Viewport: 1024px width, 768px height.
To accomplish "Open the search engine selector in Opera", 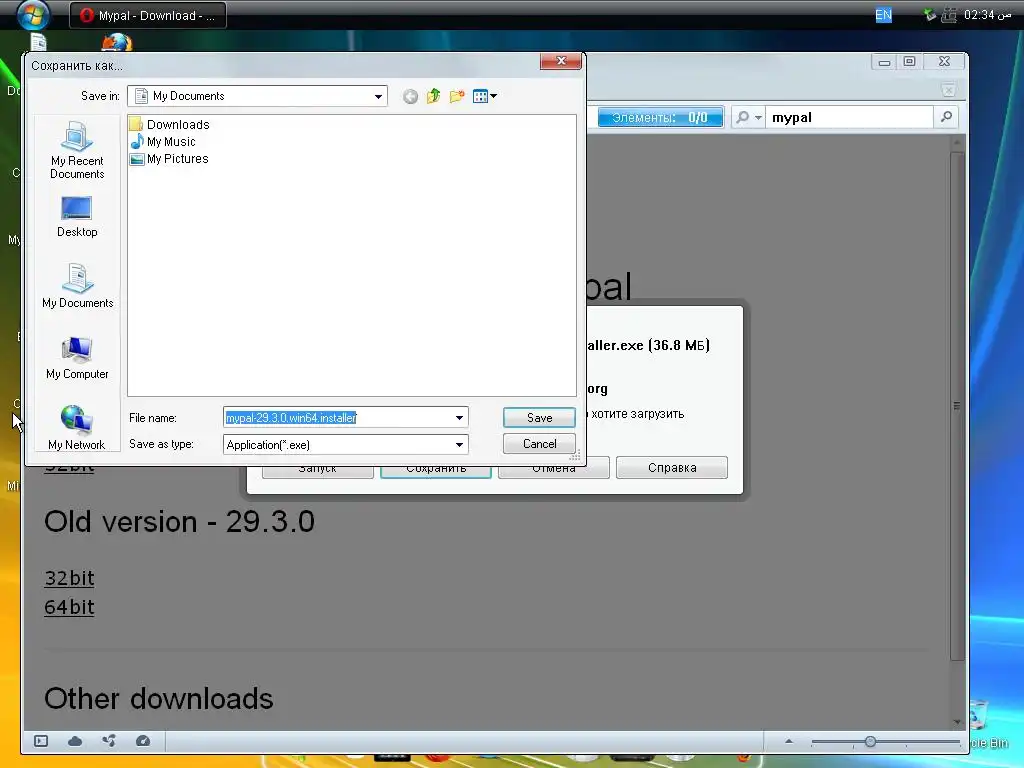I will pos(748,118).
